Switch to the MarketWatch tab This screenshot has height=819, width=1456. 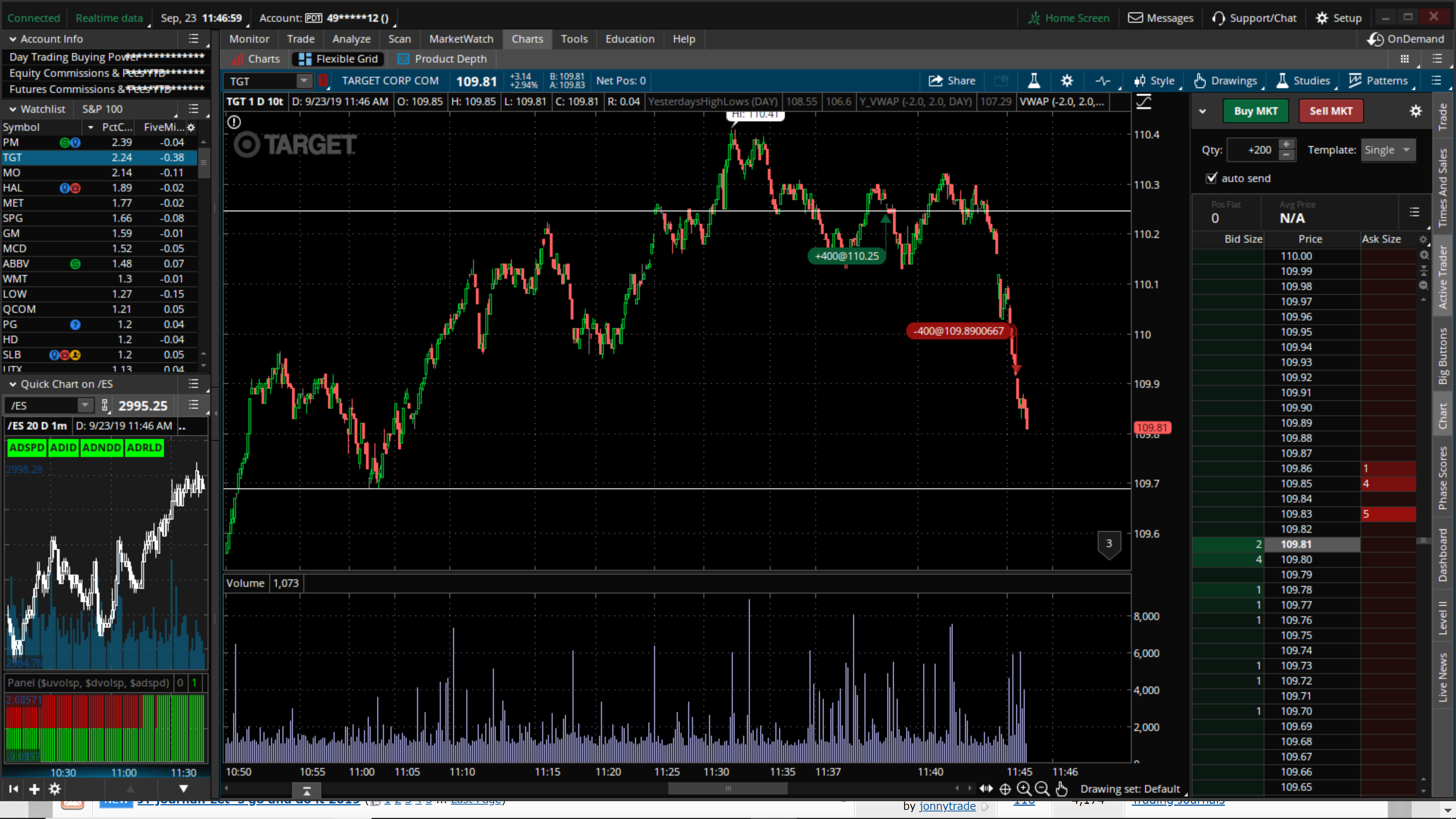461,39
